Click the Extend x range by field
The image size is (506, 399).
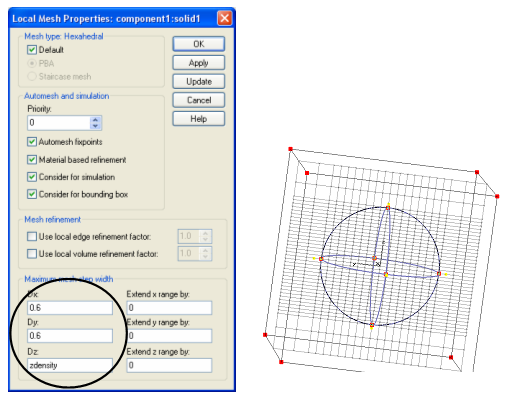(x=169, y=308)
